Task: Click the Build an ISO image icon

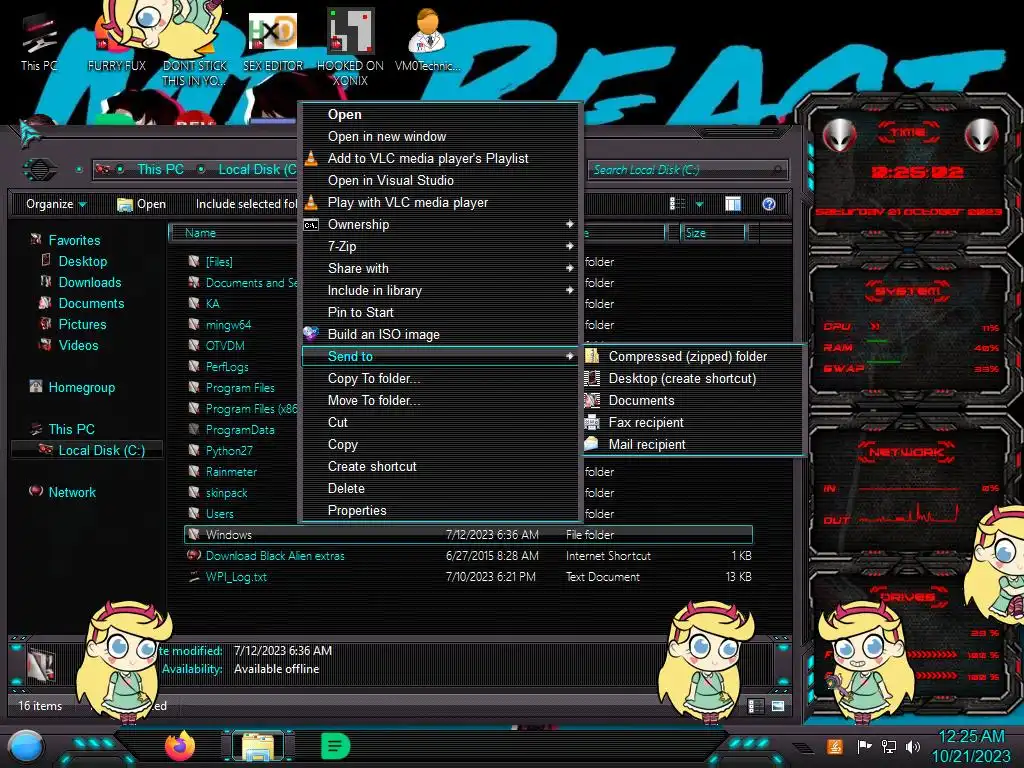Action: (311, 334)
